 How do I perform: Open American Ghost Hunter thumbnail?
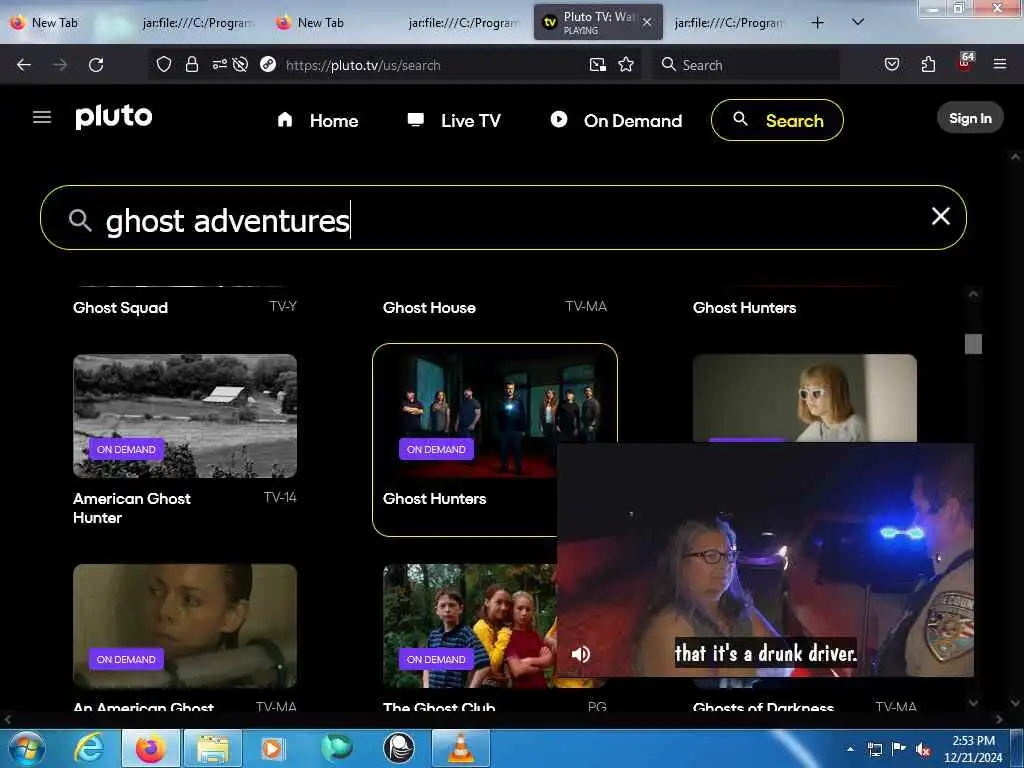[185, 416]
